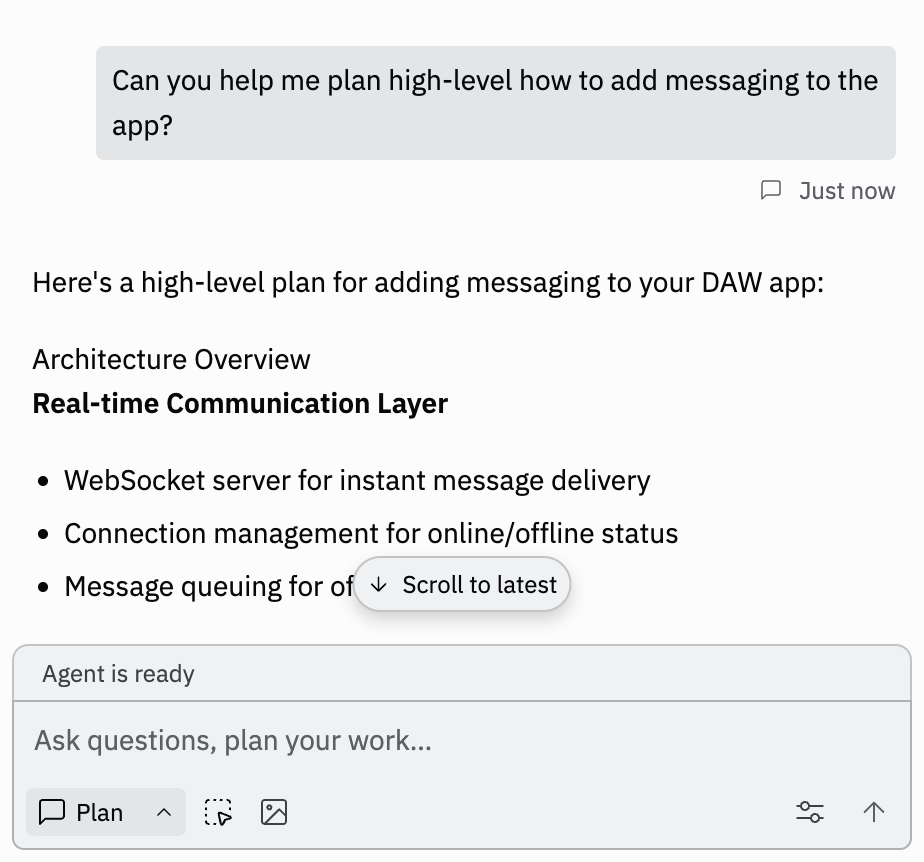
Task: Open the Plan mode selector
Action: pos(106,812)
